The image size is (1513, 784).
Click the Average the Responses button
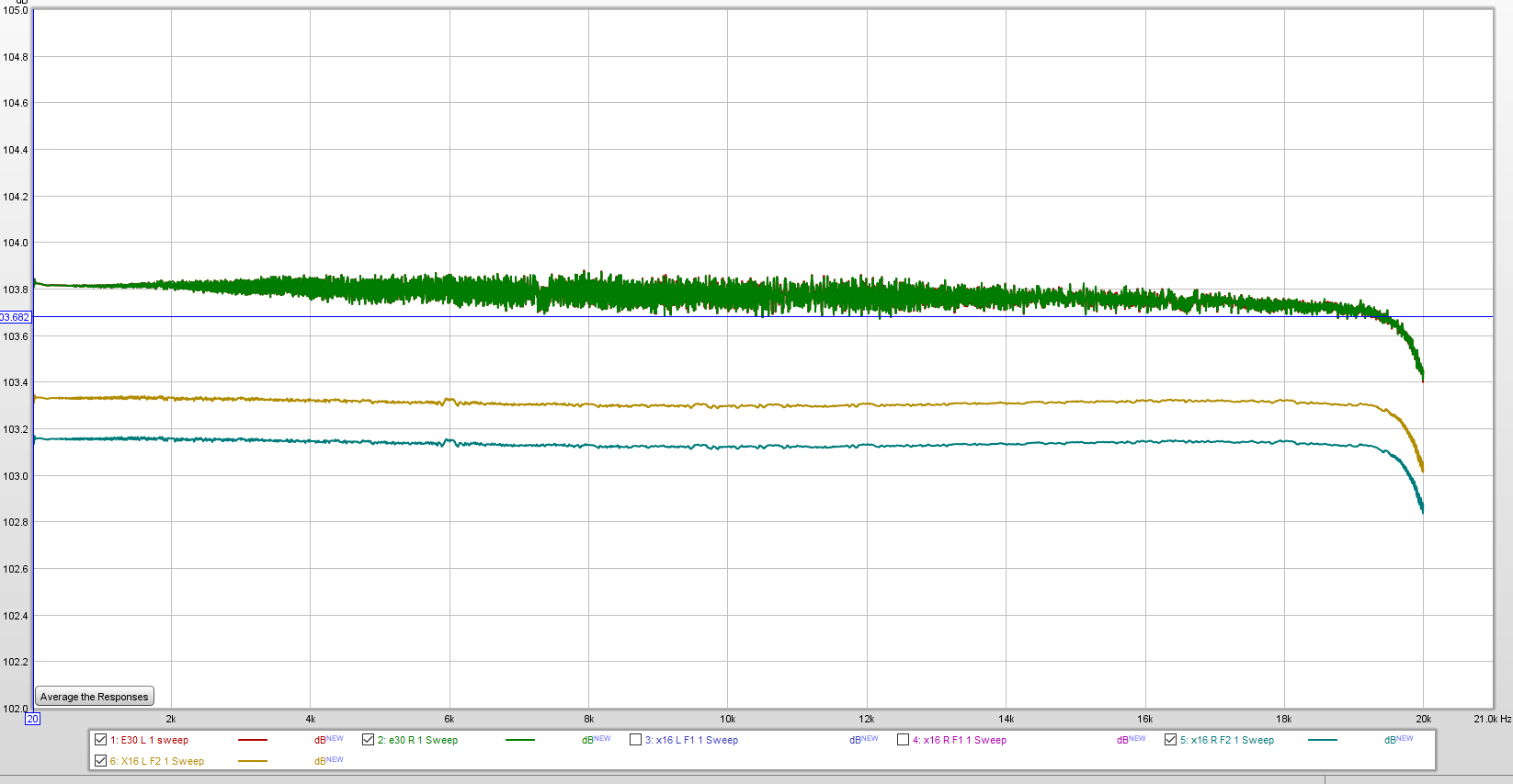(x=95, y=697)
